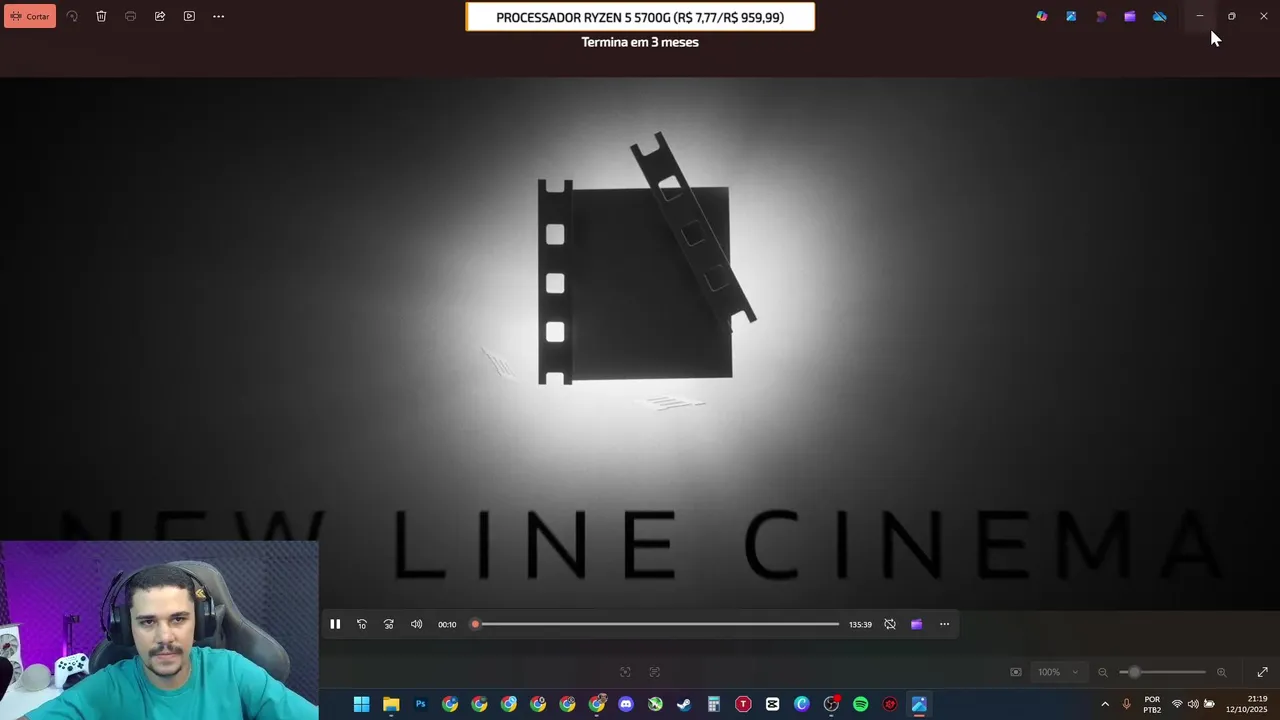Image resolution: width=1280 pixels, height=720 pixels.
Task: Open File Explorer from the taskbar
Action: tap(391, 704)
